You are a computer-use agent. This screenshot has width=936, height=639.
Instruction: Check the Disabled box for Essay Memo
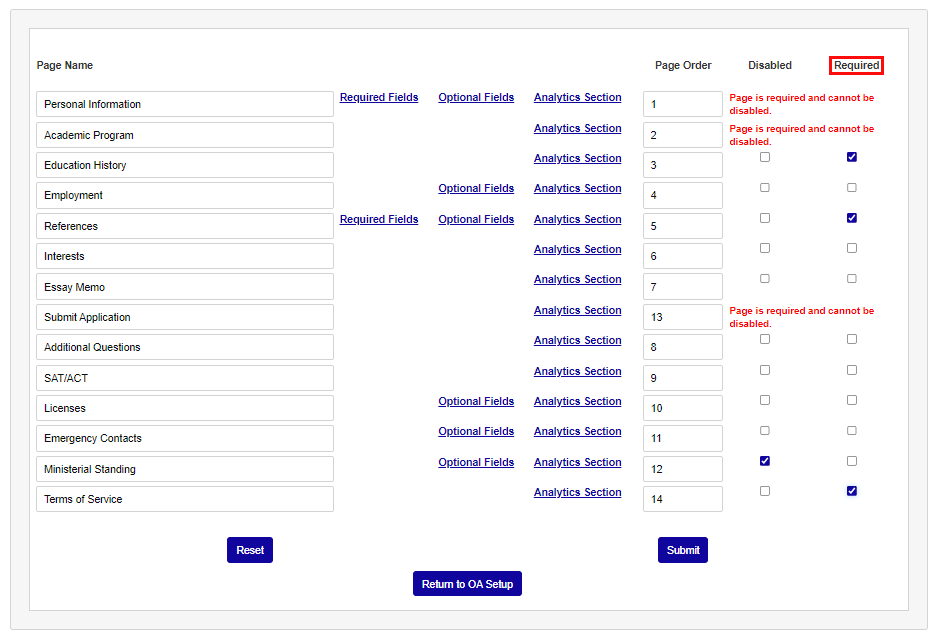point(765,278)
